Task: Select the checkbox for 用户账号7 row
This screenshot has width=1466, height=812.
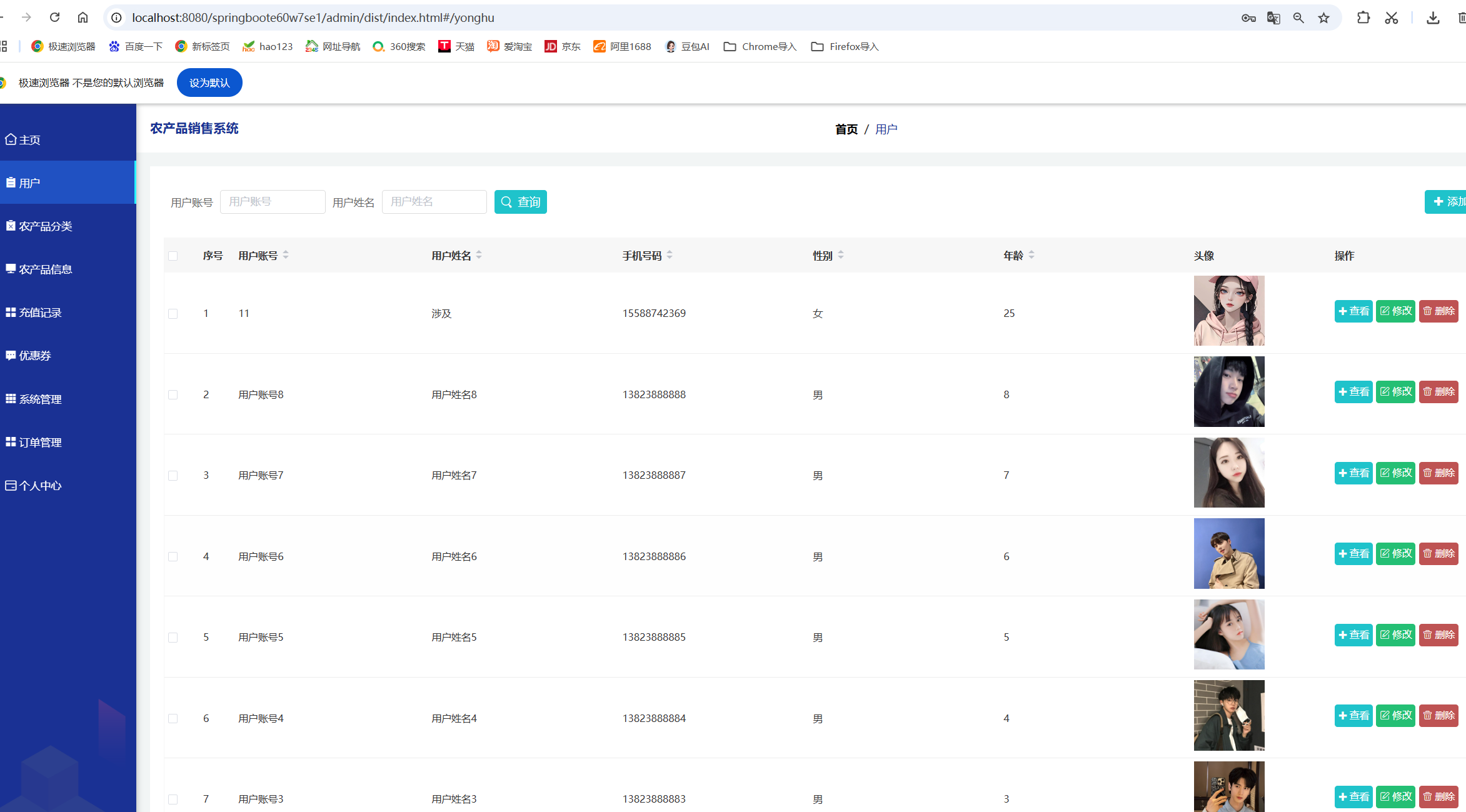Action: [x=173, y=476]
